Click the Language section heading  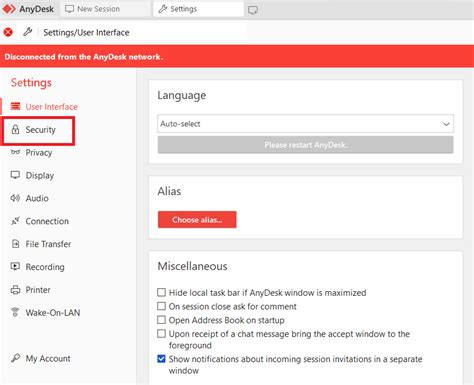click(182, 96)
